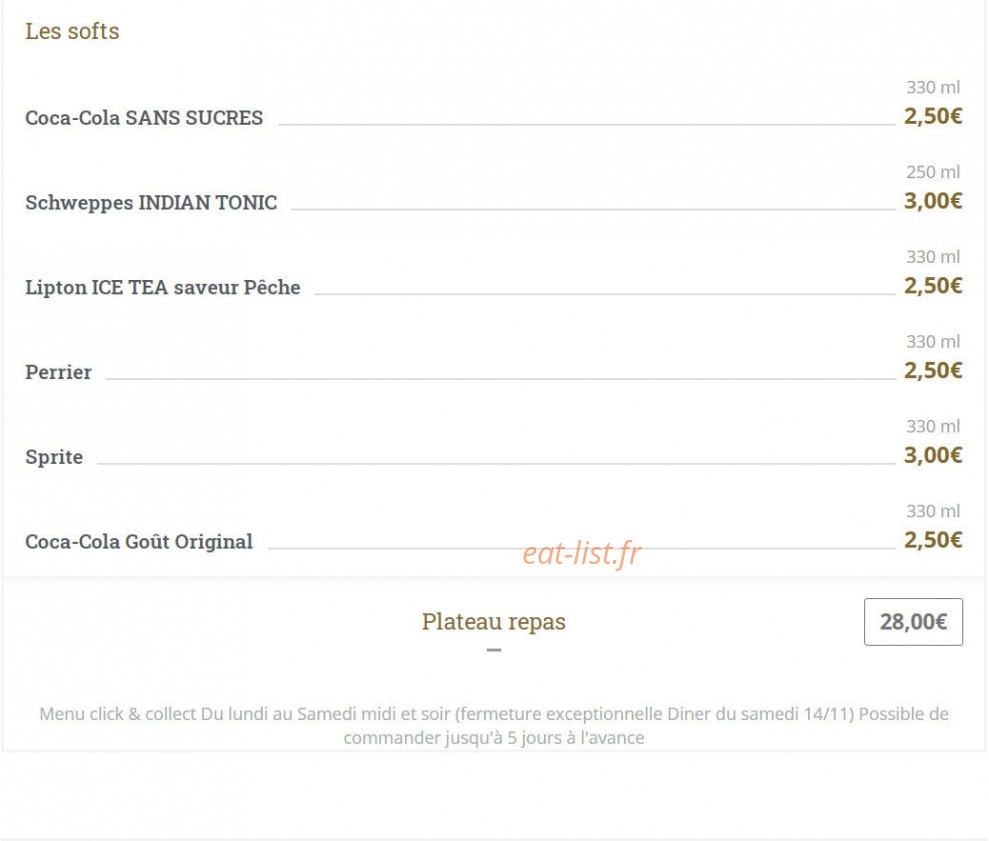Click the 3,00€ price for Sprite
Viewport: 989px width, 841px height.
click(x=933, y=455)
